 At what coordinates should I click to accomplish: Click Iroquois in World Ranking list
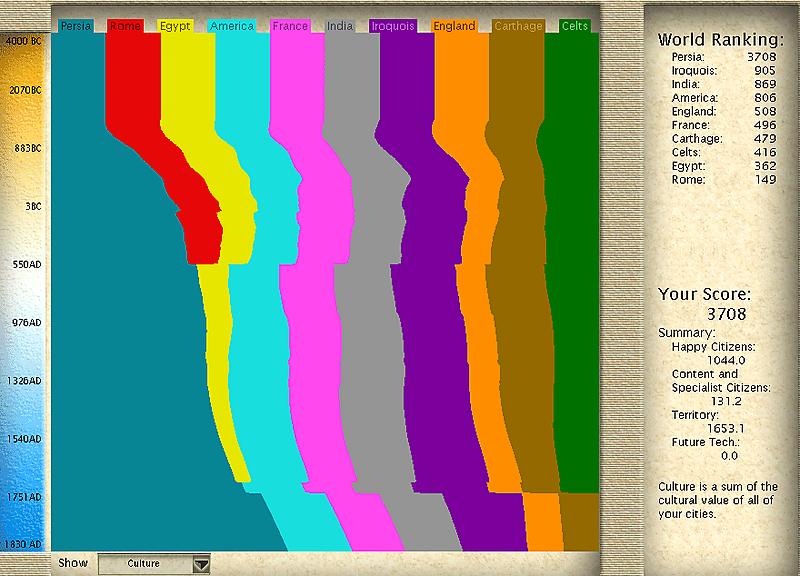(724, 71)
